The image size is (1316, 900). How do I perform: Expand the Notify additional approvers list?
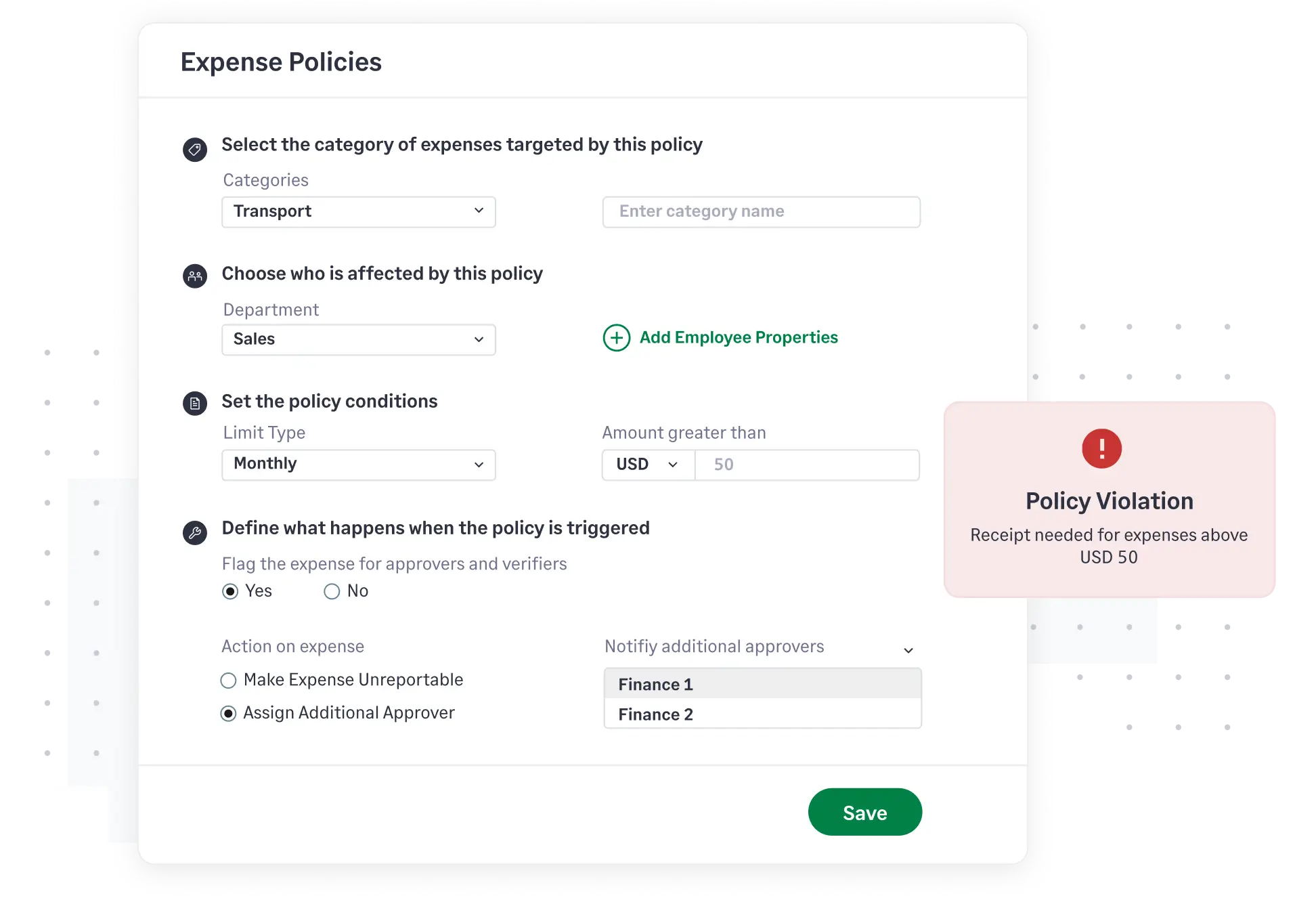tap(909, 649)
